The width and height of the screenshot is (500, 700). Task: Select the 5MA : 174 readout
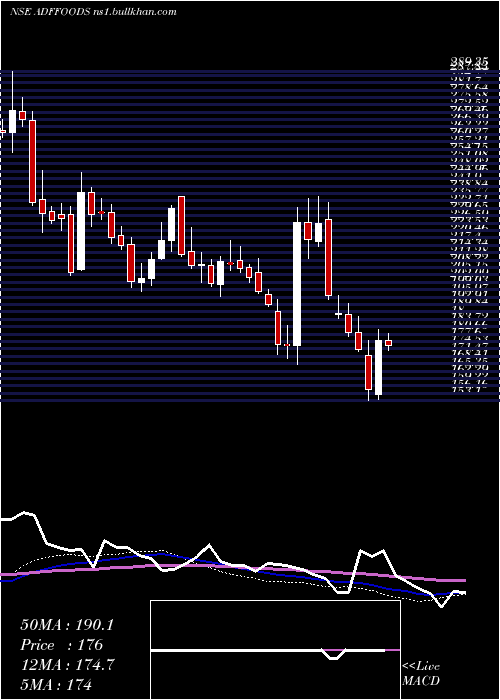56,684
